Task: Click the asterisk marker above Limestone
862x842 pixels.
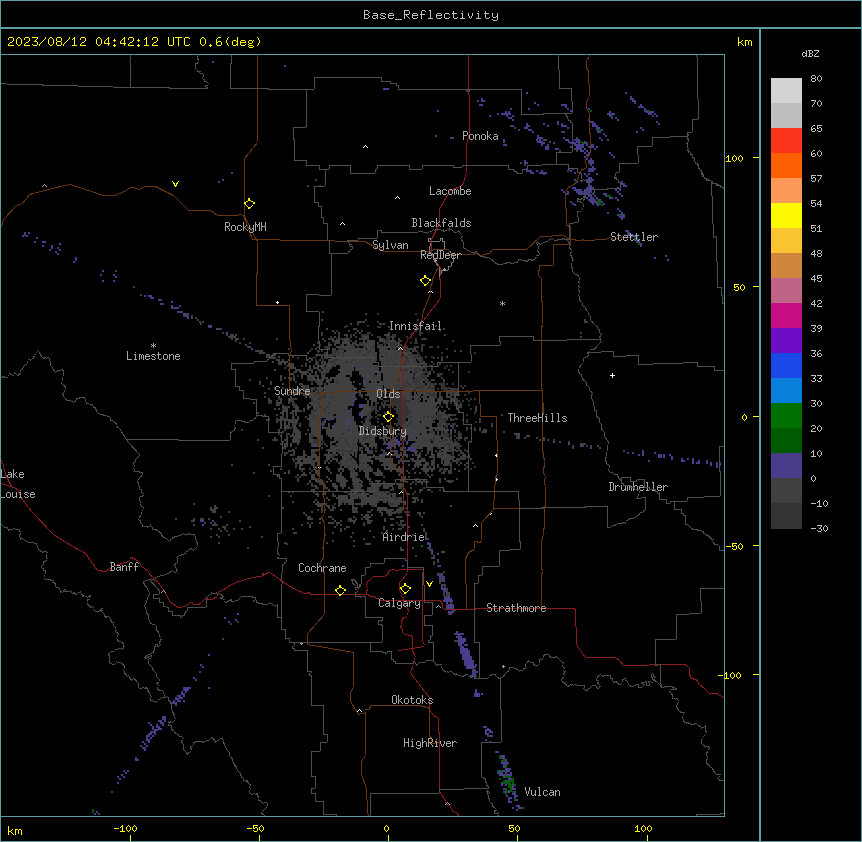Action: tap(153, 345)
